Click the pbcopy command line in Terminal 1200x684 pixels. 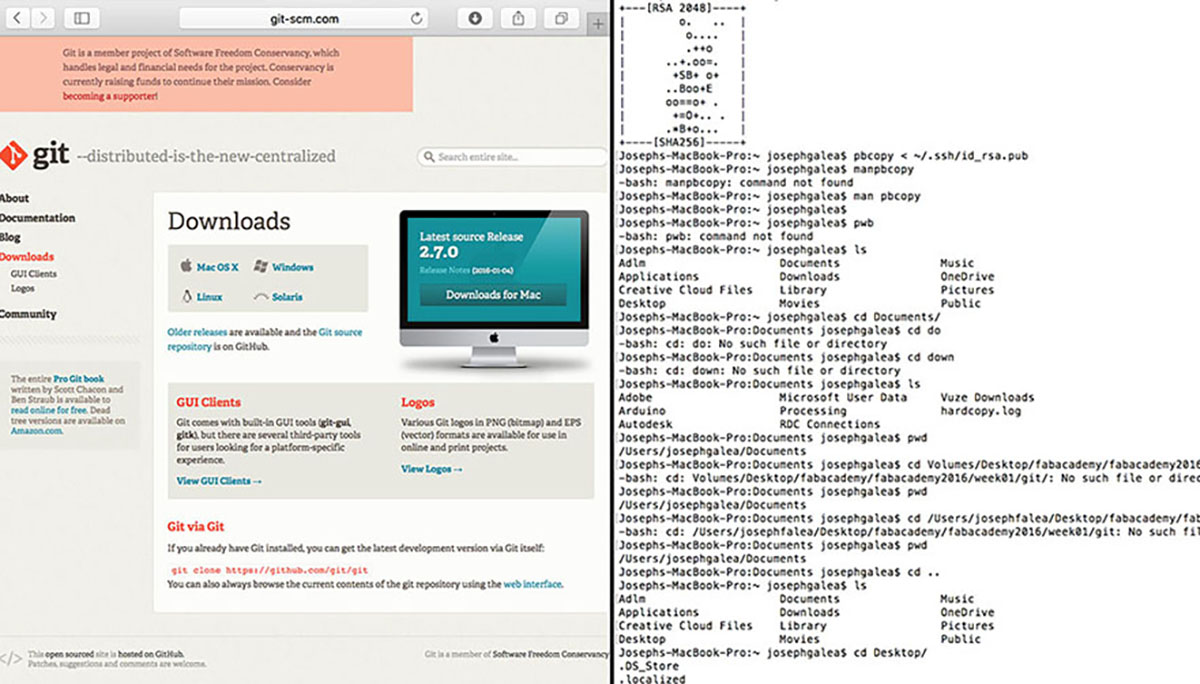pyautogui.click(x=823, y=157)
